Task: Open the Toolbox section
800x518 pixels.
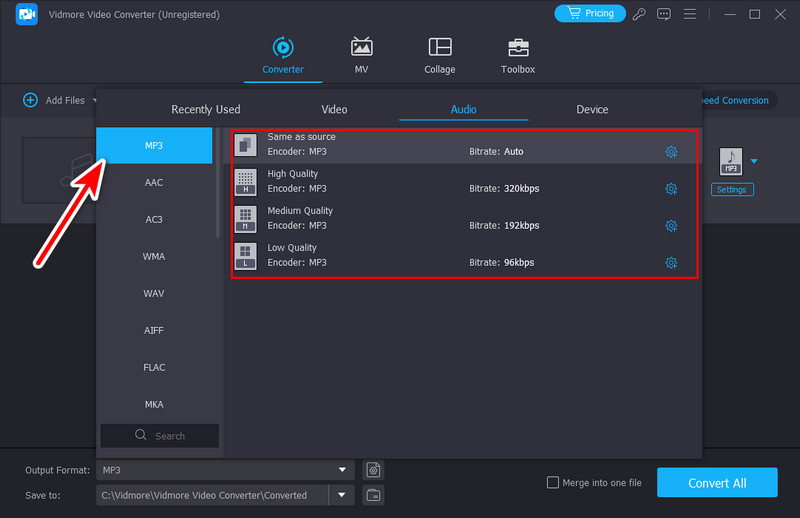Action: (x=517, y=56)
